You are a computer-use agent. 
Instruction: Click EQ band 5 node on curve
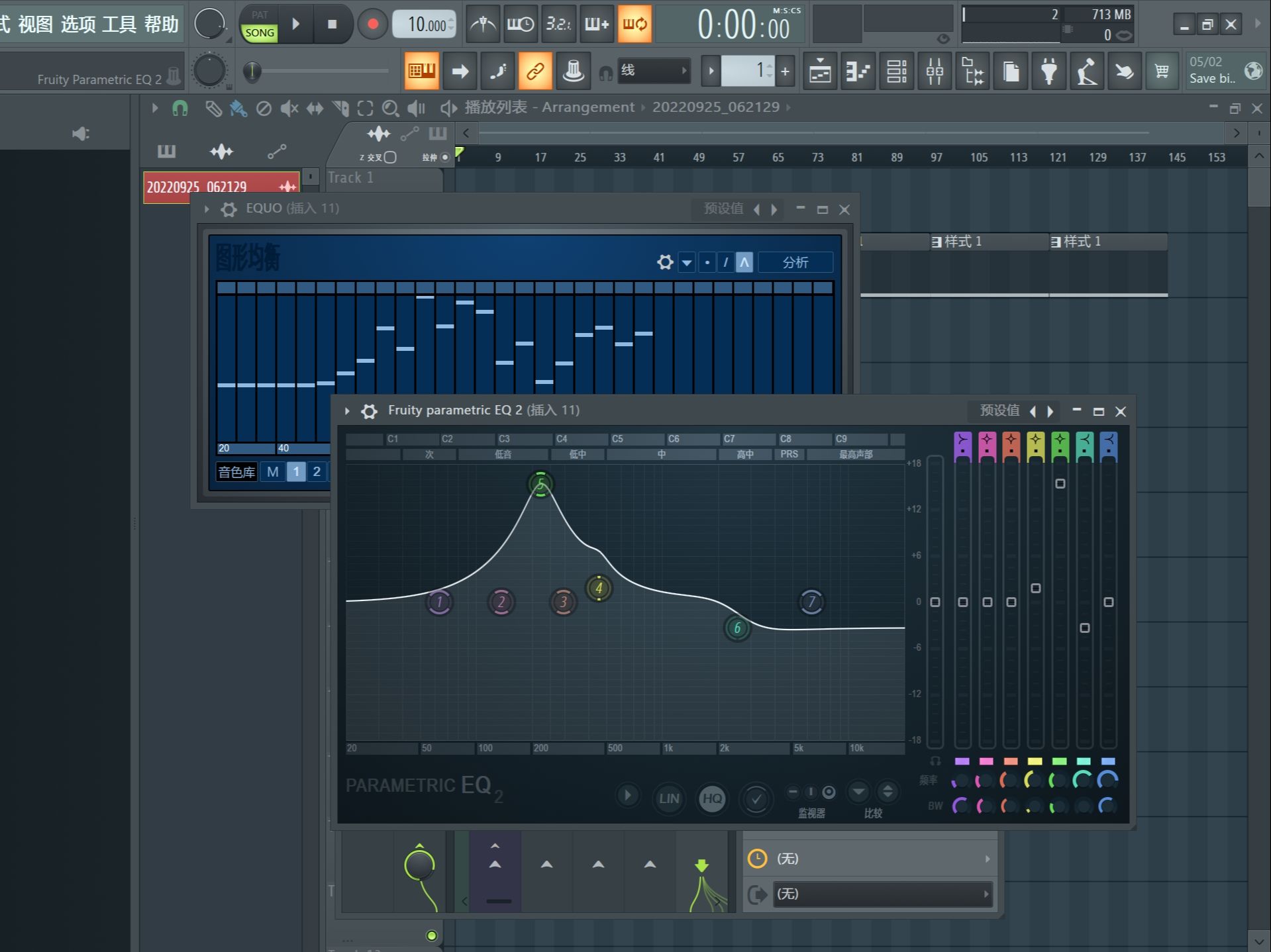(x=540, y=485)
